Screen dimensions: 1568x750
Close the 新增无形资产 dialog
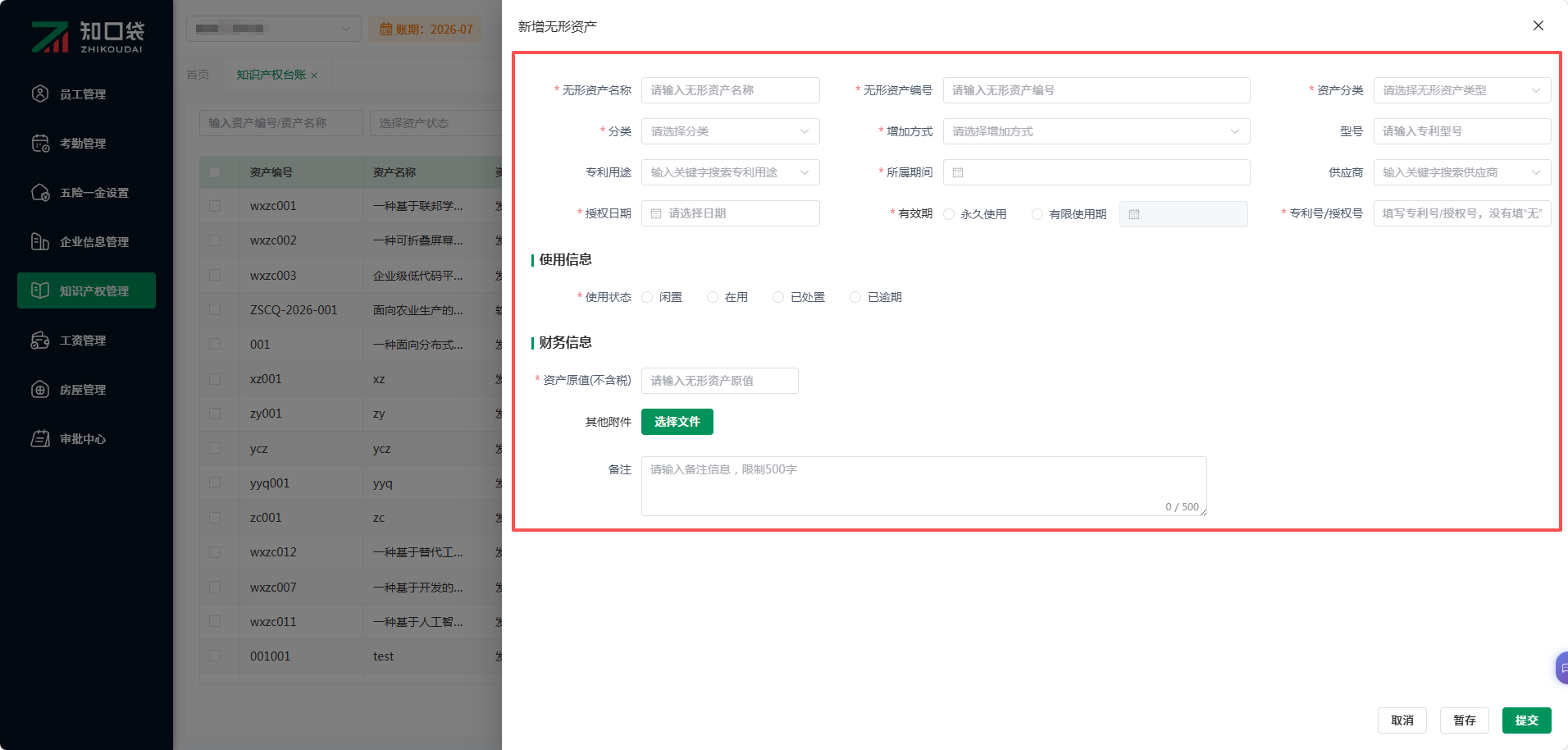(x=1538, y=25)
